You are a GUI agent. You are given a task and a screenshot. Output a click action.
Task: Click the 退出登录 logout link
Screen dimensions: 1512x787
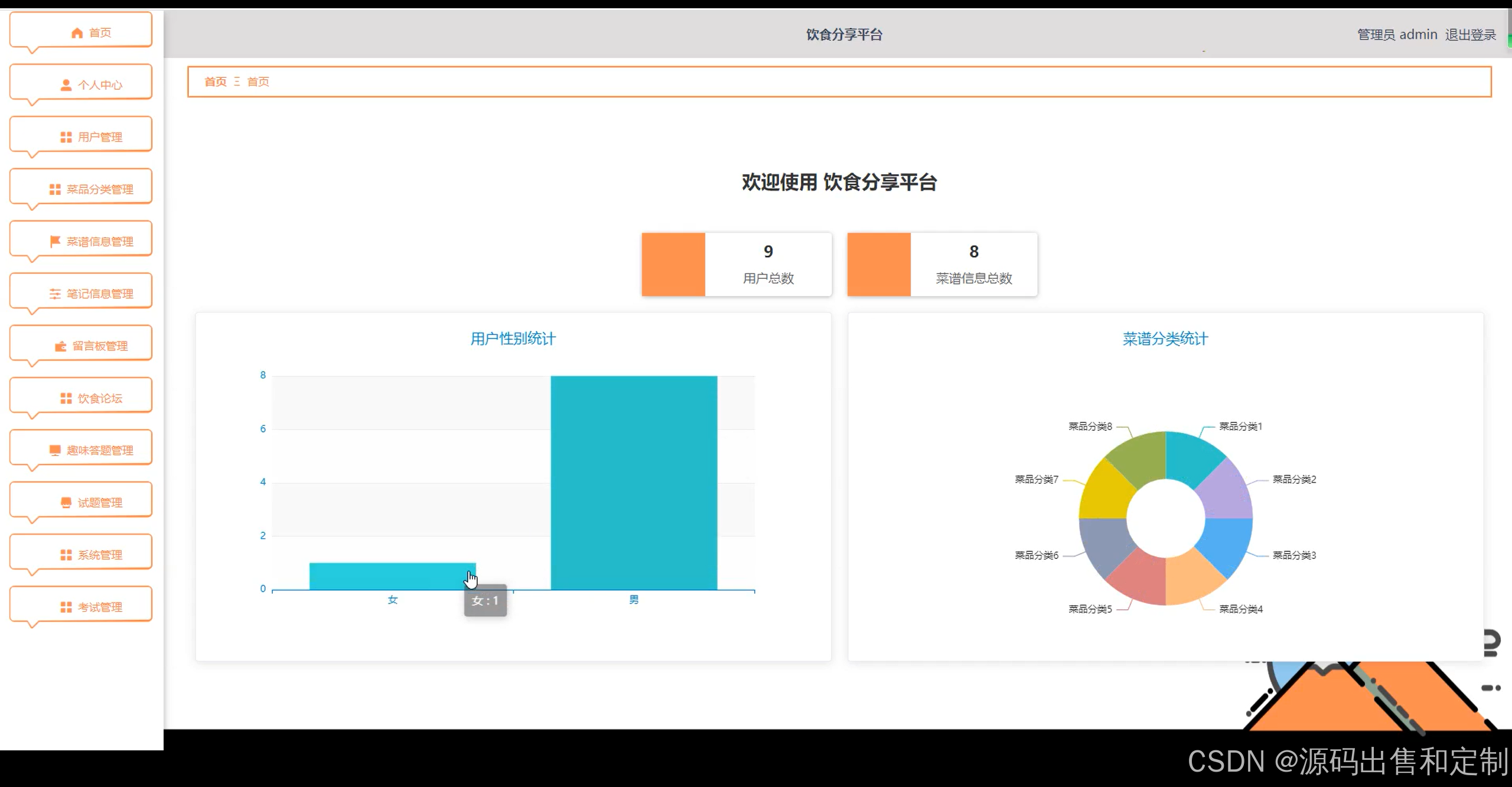[x=1470, y=35]
